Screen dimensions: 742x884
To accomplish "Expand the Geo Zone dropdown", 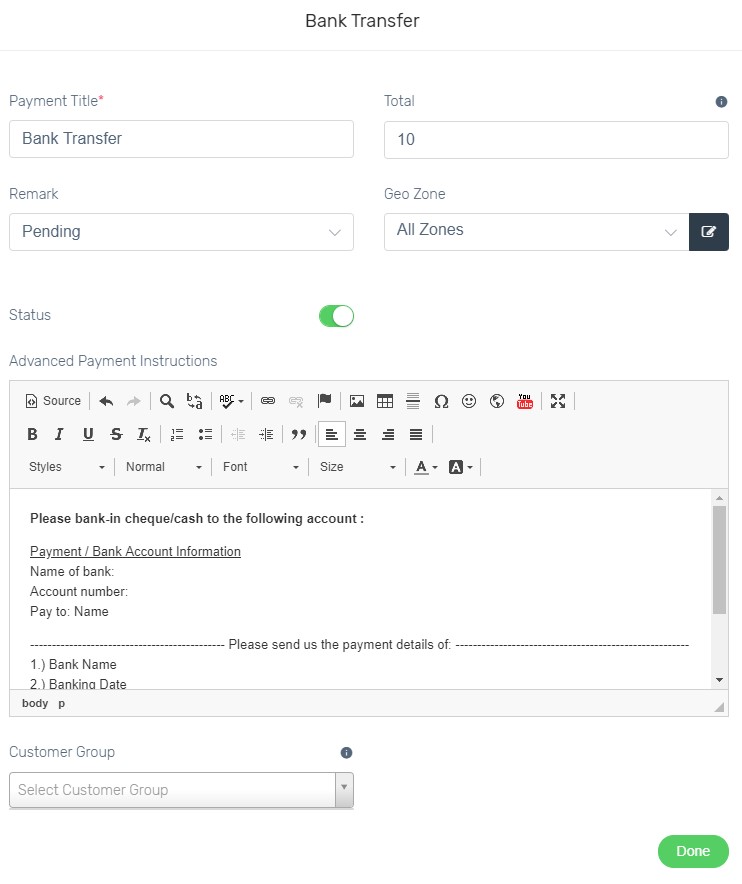I will coord(536,231).
